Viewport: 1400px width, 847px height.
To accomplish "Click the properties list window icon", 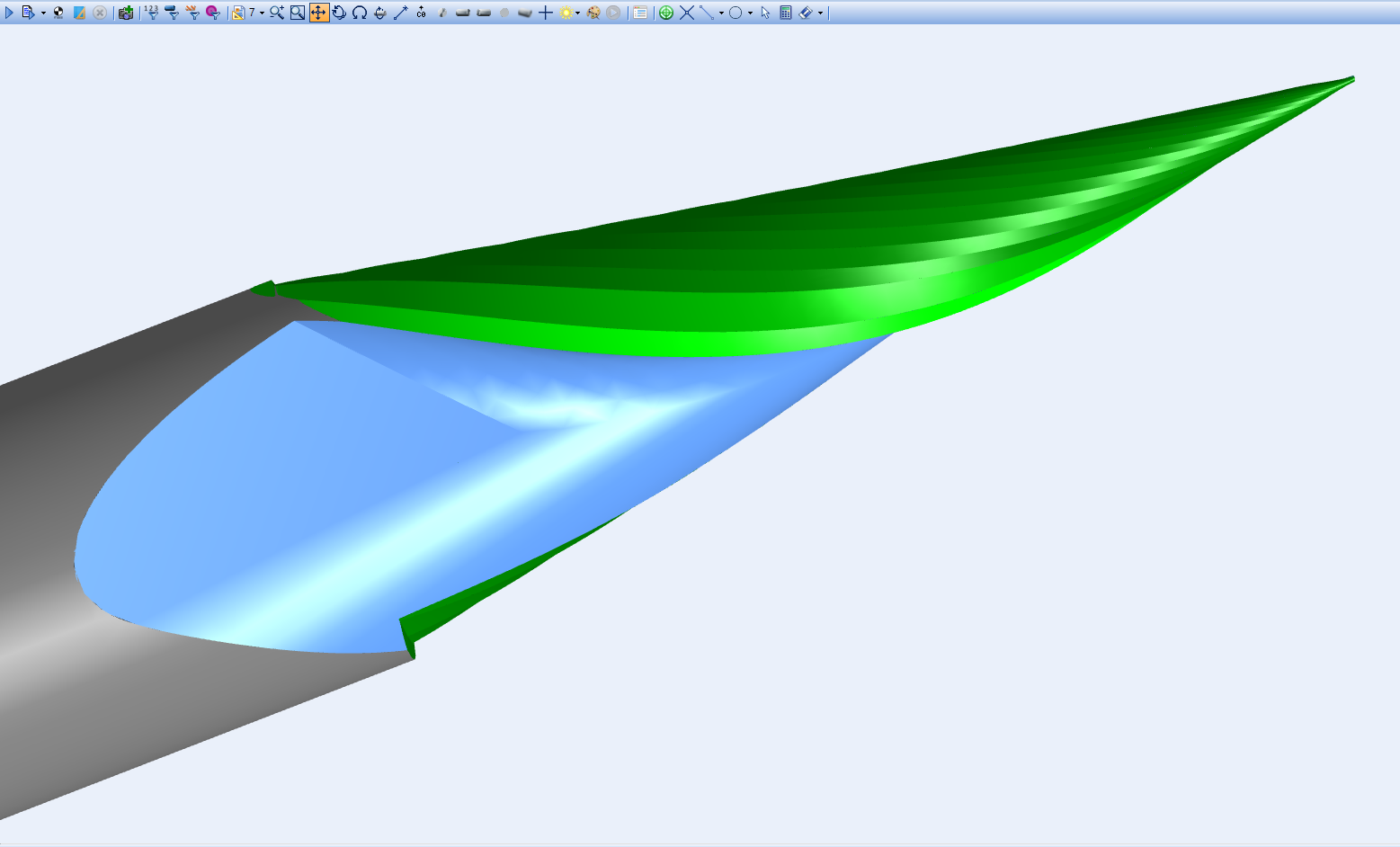I will click(x=640, y=13).
